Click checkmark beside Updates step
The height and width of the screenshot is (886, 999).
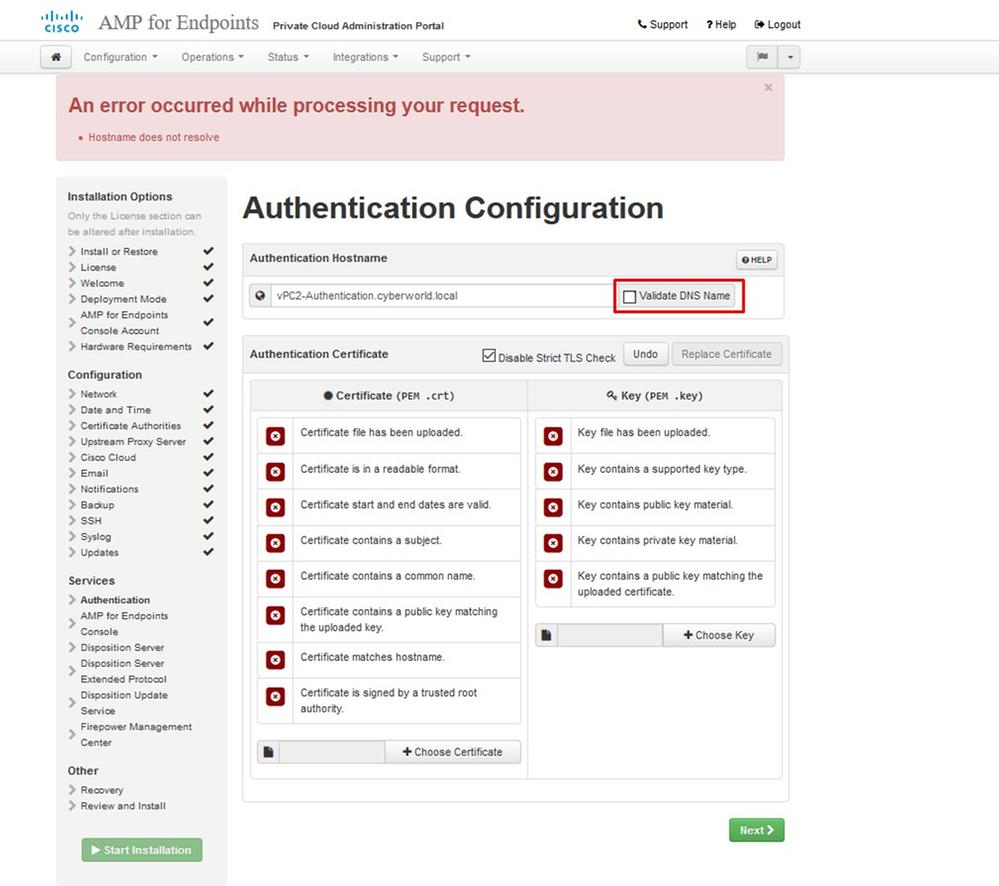(x=208, y=552)
